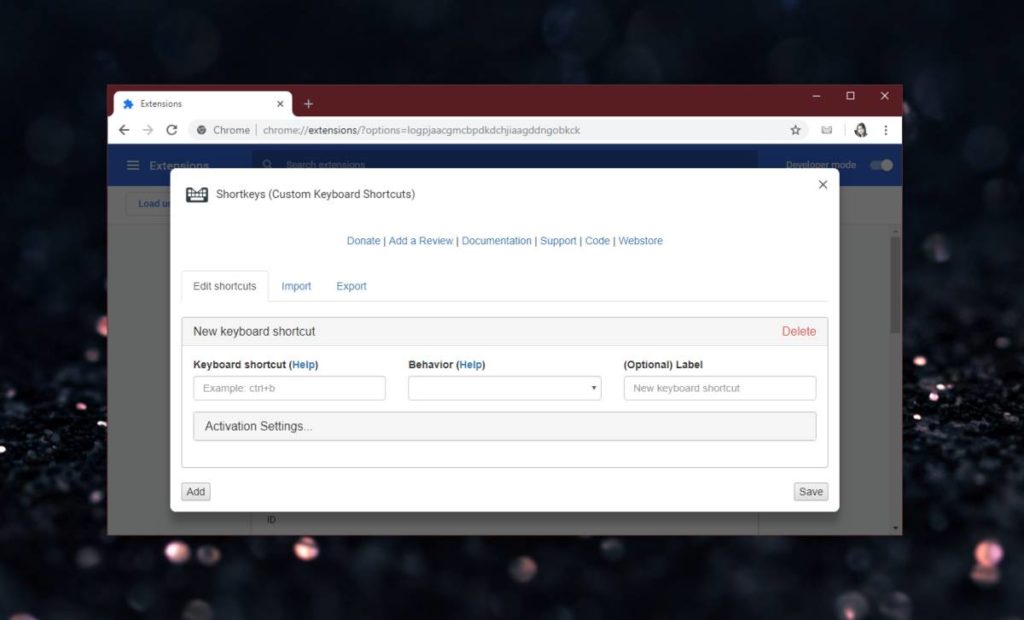The image size is (1024, 620).
Task: Click the hamburger menu beside Extensions
Action: 133,166
